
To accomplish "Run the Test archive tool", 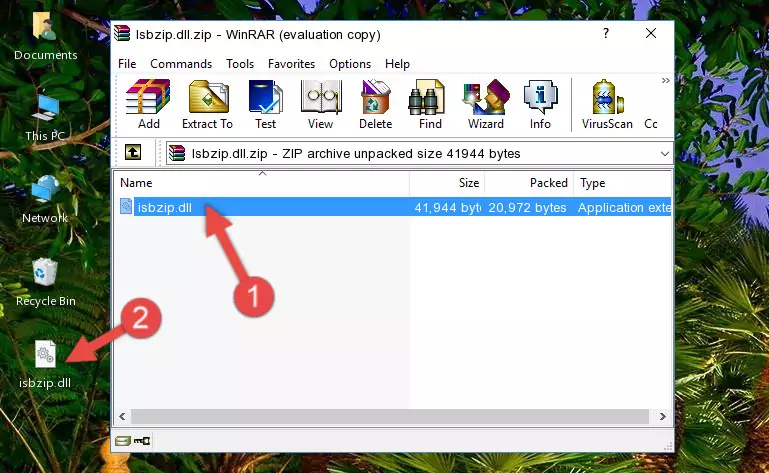I will click(265, 104).
